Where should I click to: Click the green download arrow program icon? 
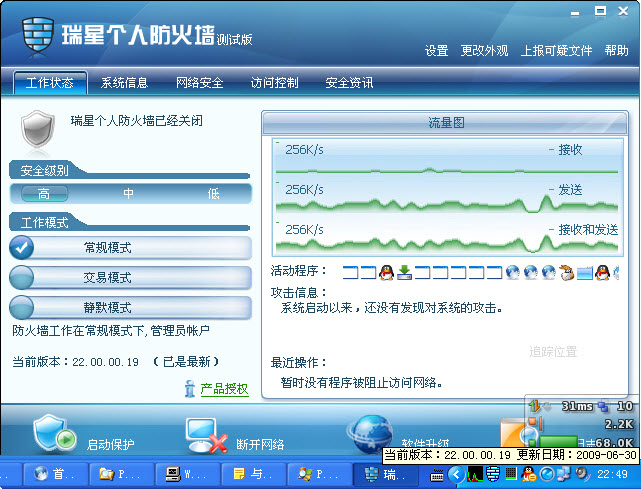click(x=404, y=272)
